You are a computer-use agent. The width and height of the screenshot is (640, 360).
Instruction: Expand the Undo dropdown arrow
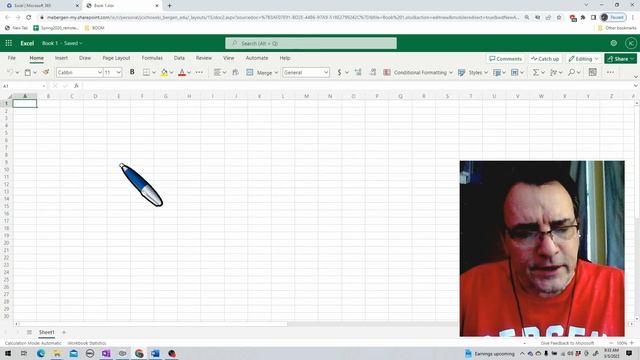click(x=17, y=73)
